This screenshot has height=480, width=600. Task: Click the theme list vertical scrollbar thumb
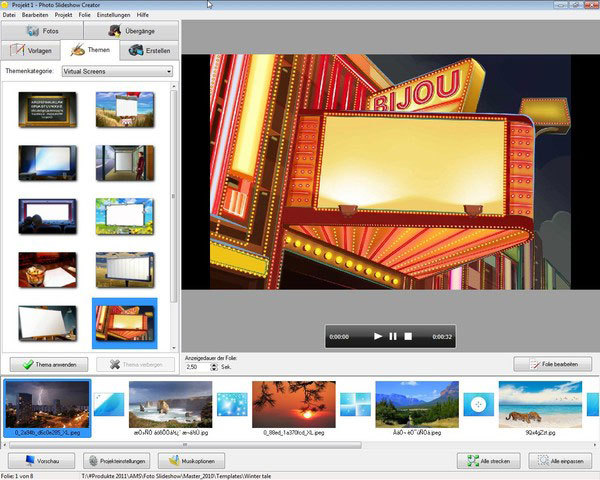tap(173, 196)
